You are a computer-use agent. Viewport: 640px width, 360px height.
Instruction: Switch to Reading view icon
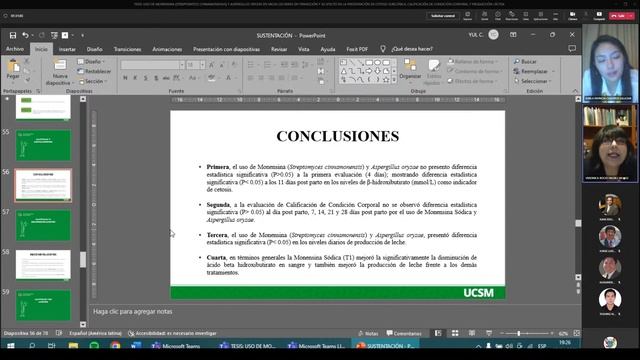[x=472, y=333]
